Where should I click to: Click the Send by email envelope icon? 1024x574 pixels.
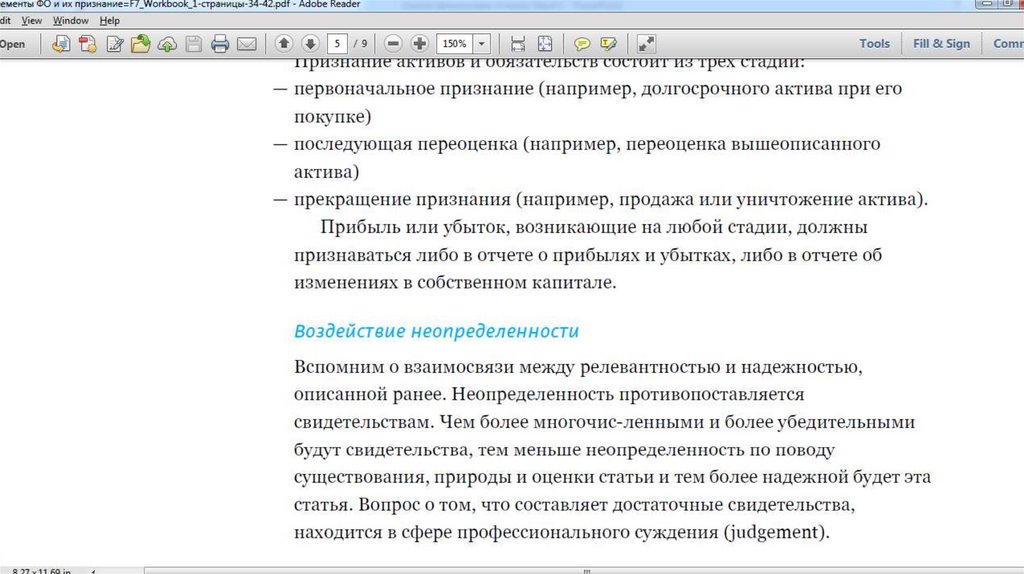[x=246, y=44]
